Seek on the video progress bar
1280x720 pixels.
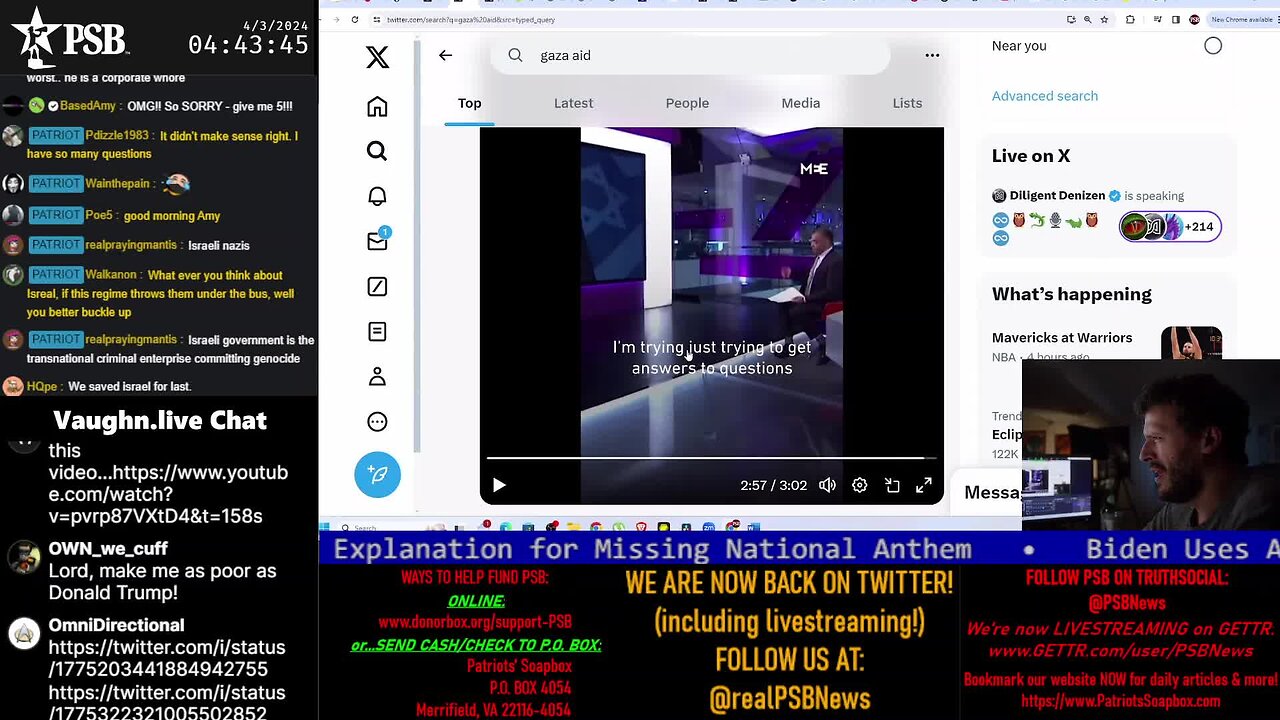711,458
